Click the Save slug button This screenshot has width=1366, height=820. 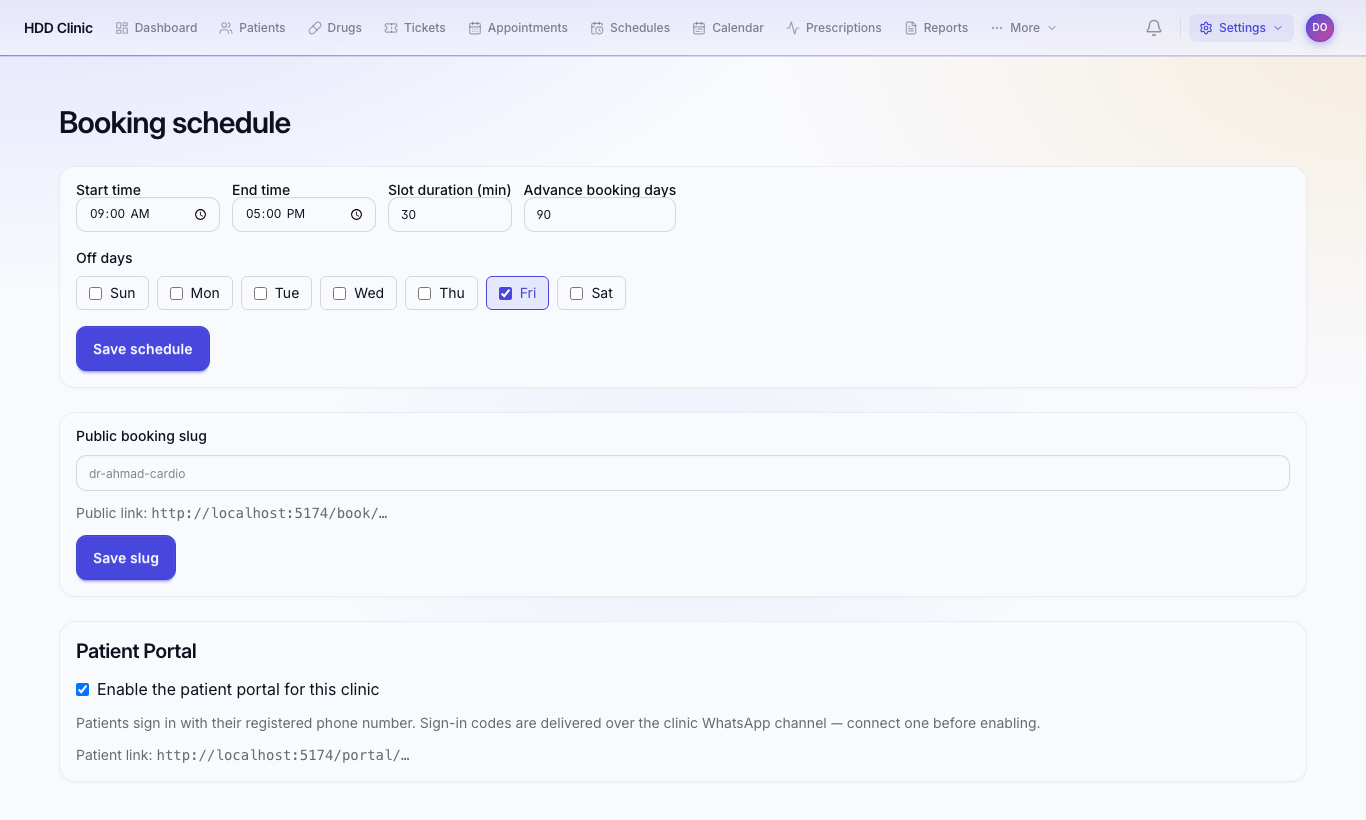point(126,558)
